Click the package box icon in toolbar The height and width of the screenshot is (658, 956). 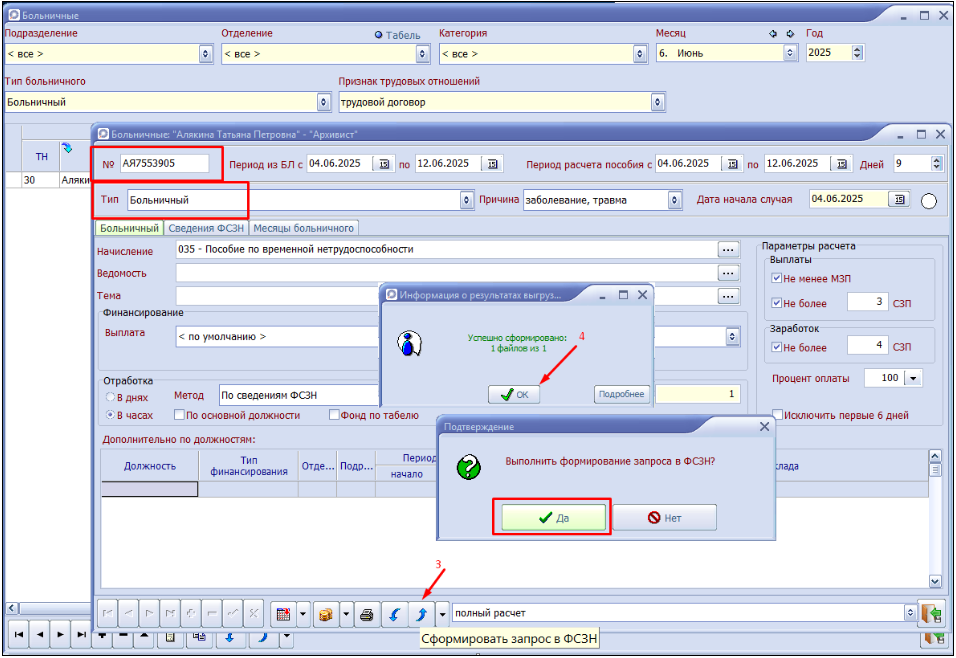325,613
